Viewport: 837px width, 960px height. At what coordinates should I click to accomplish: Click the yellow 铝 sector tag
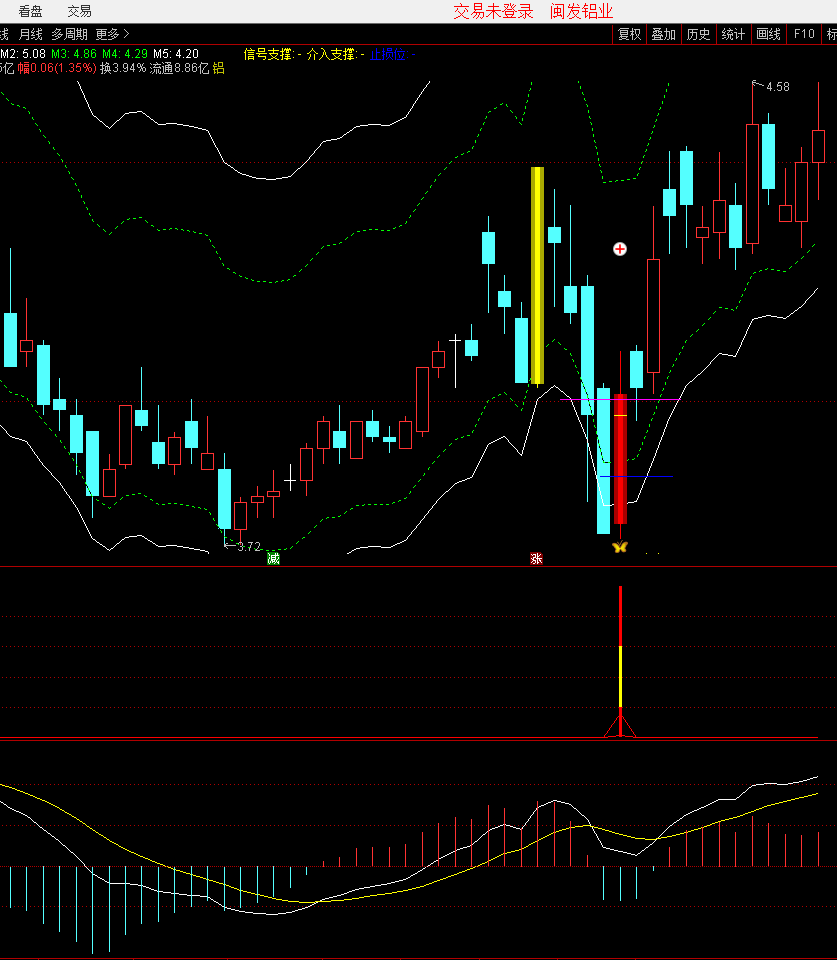(219, 69)
